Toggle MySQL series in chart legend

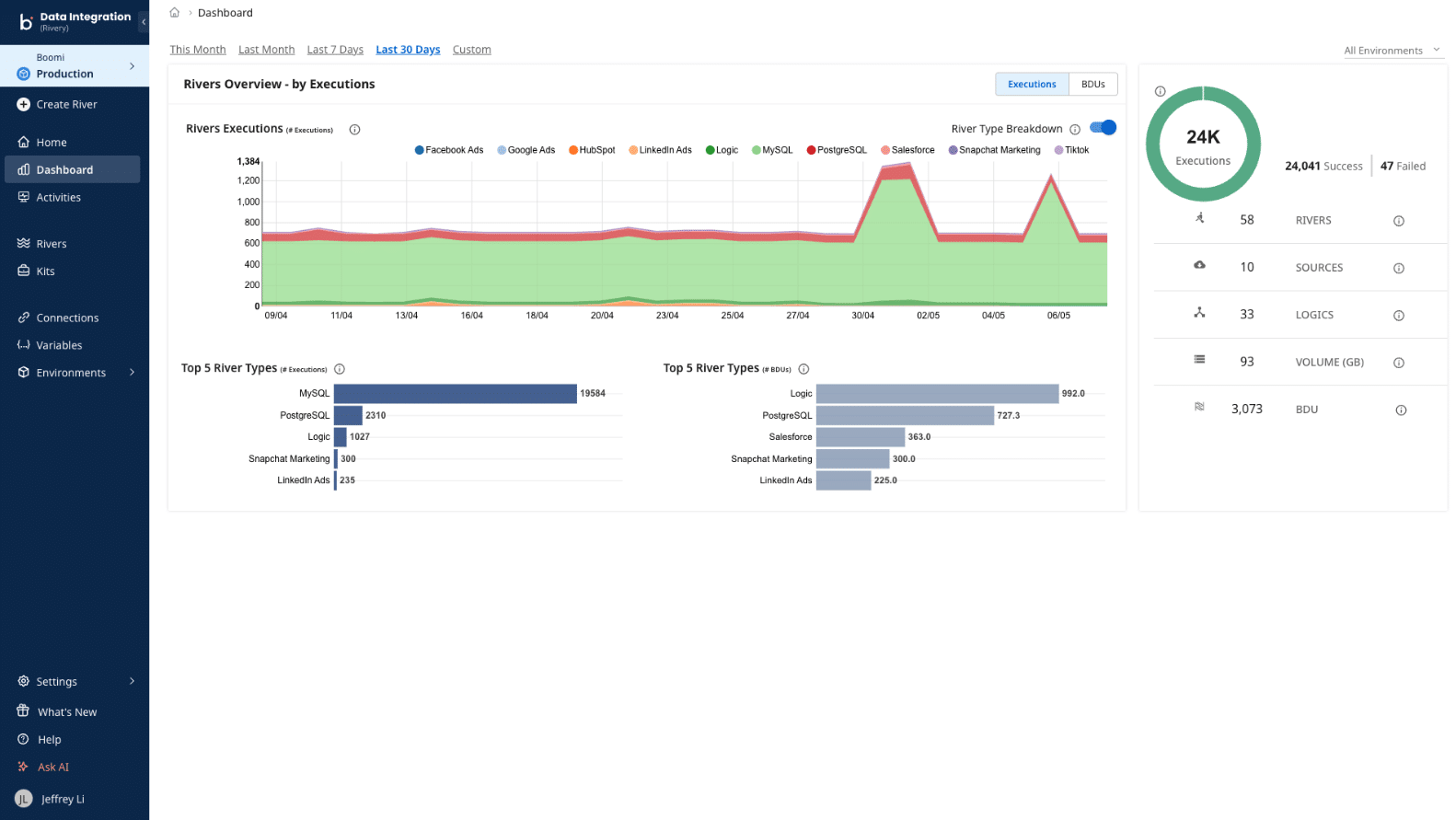click(x=772, y=150)
